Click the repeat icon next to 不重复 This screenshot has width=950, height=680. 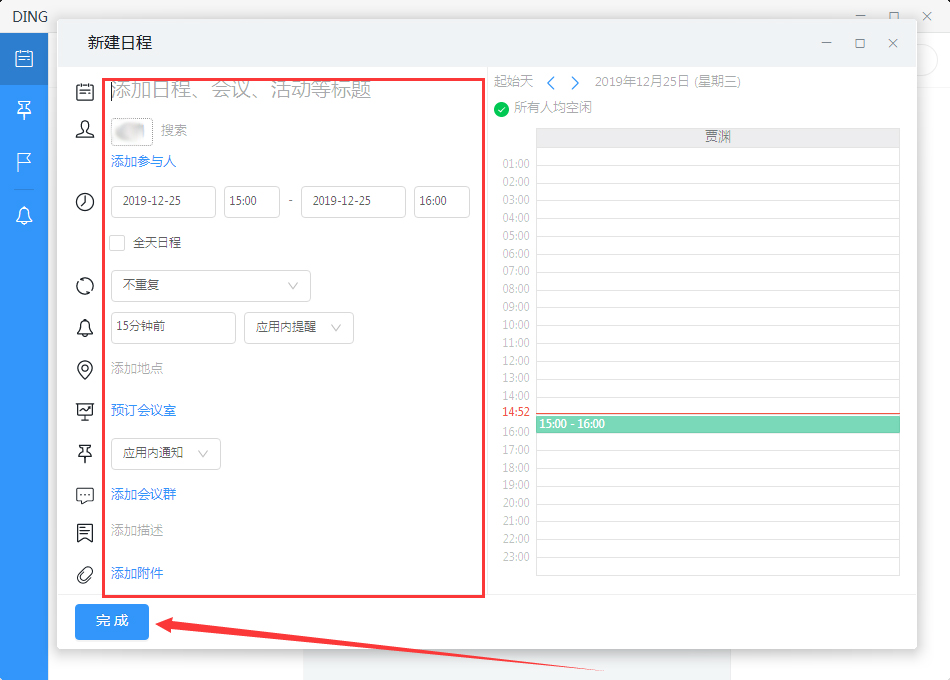point(85,286)
